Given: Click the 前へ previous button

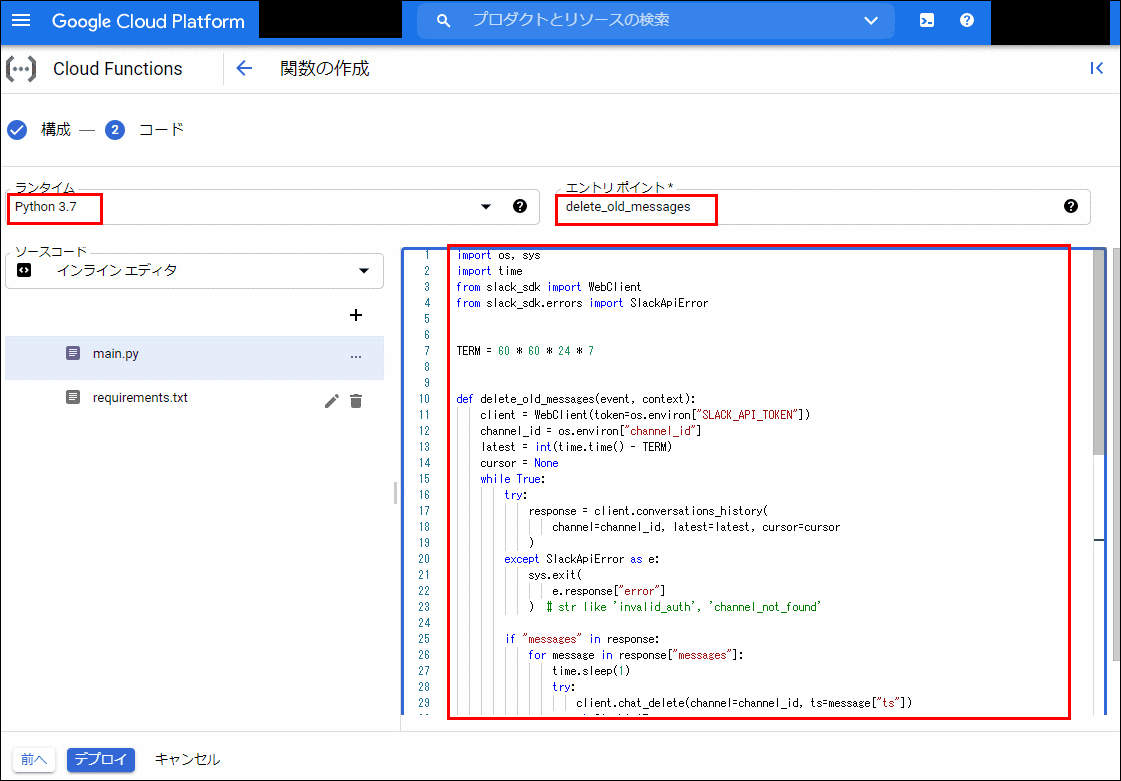Looking at the screenshot, I should [x=34, y=760].
